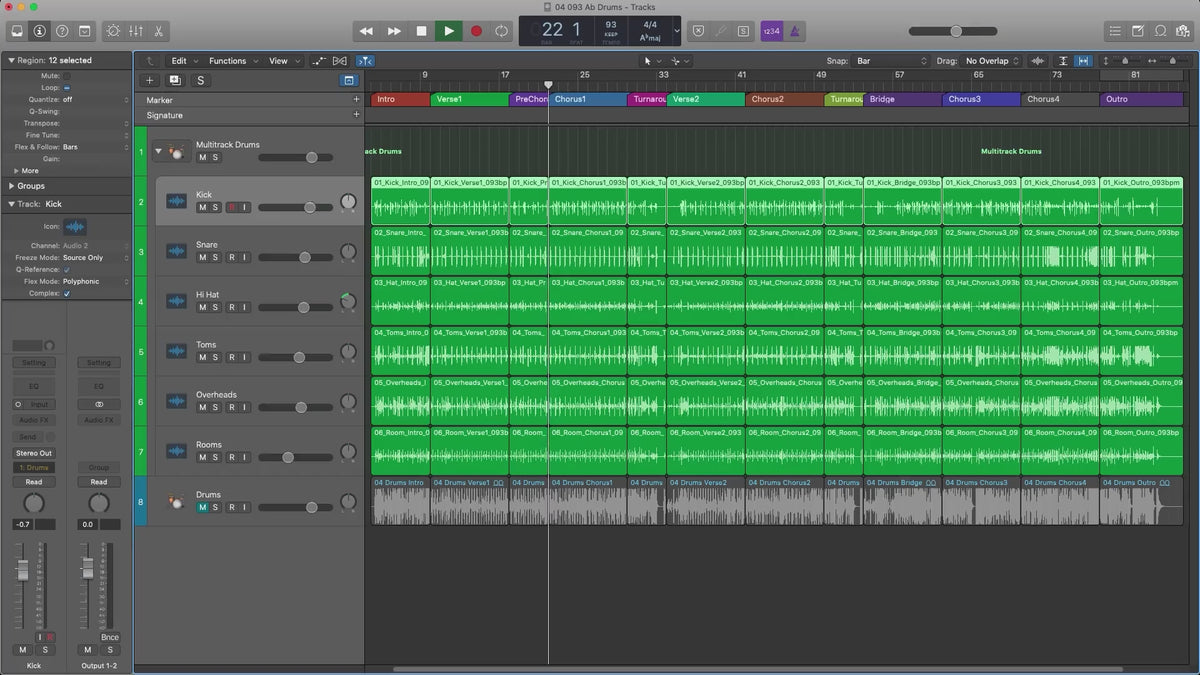The width and height of the screenshot is (1200, 675).
Task: Click the Replace mode X icon
Action: [699, 31]
